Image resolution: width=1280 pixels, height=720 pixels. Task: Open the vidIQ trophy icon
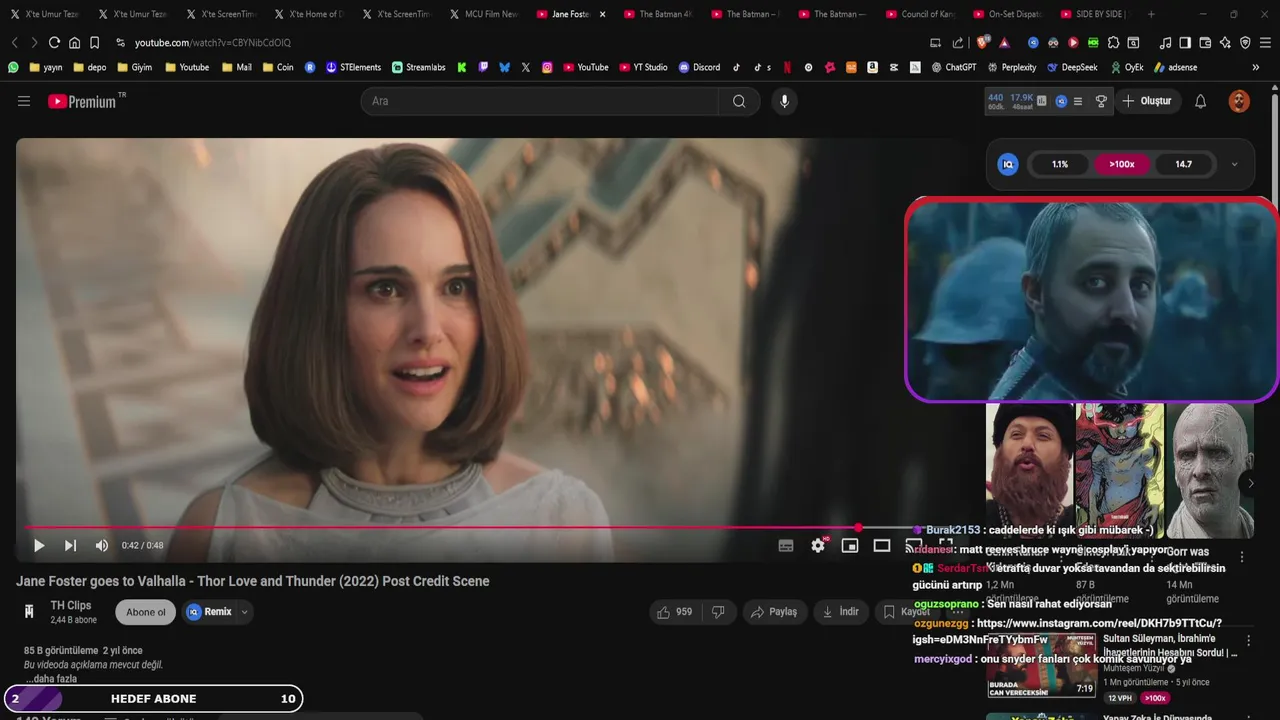1102,101
